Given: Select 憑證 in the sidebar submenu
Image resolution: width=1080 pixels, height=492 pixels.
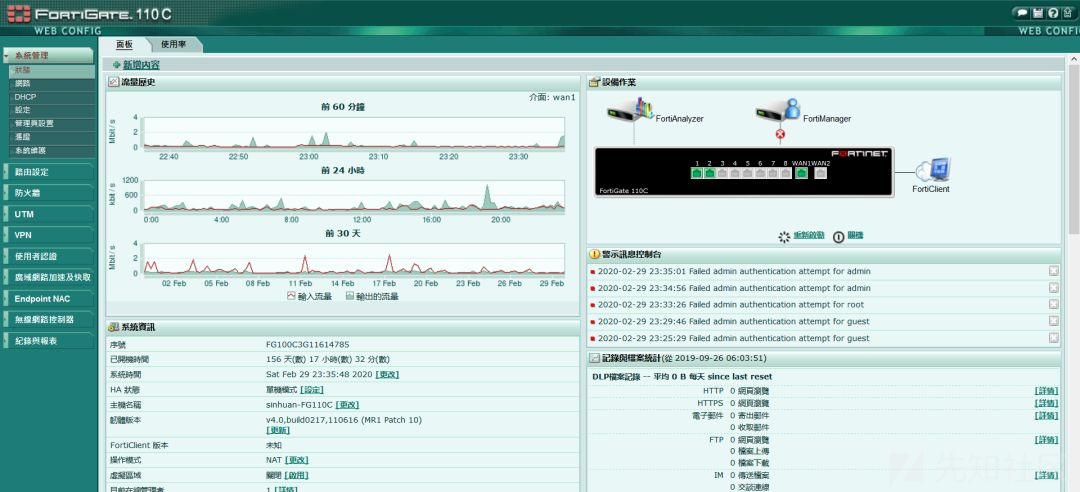Looking at the screenshot, I should point(52,137).
